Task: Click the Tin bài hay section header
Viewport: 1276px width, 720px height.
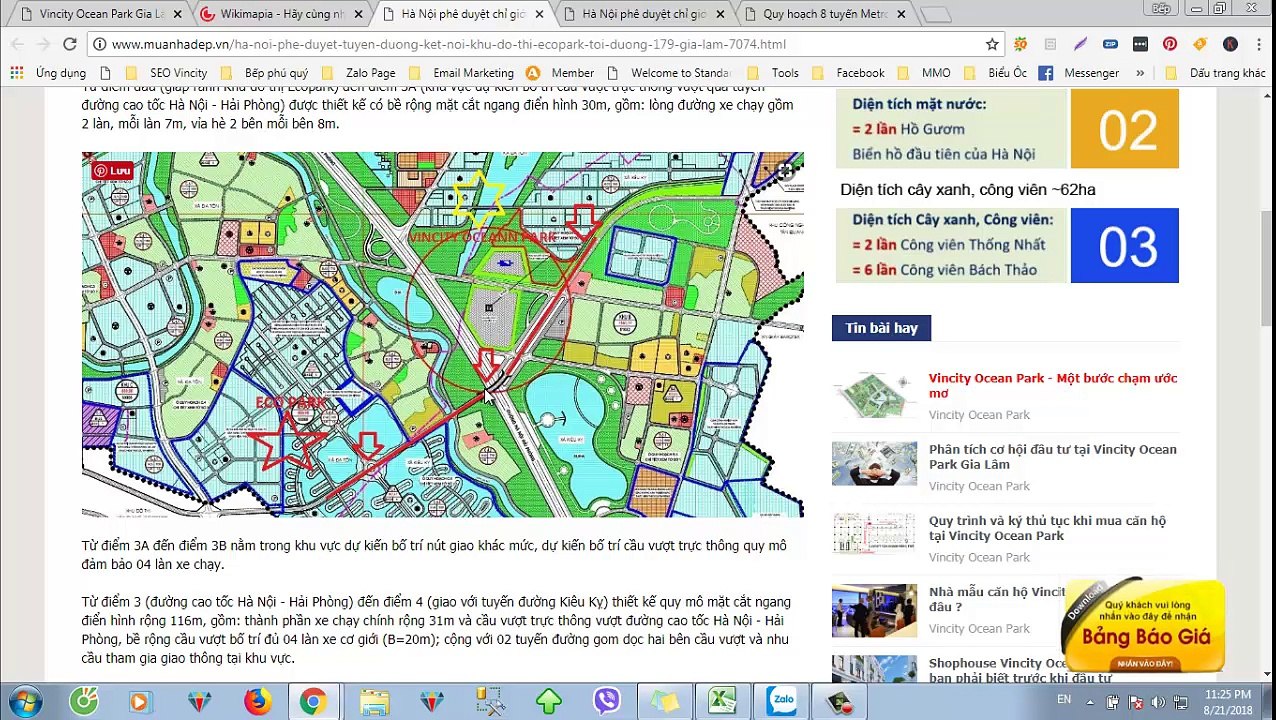Action: [881, 328]
